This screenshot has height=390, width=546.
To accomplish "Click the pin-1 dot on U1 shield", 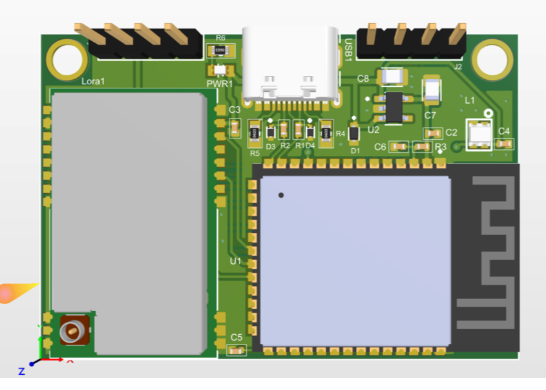I will pyautogui.click(x=281, y=195).
